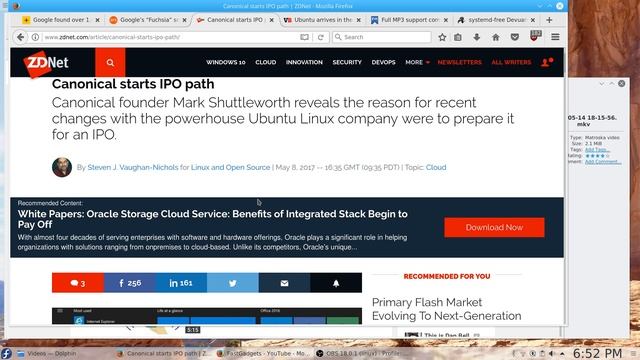The image size is (640, 360).
Task: Open the ZDNet search magnifier button
Action: point(110,62)
